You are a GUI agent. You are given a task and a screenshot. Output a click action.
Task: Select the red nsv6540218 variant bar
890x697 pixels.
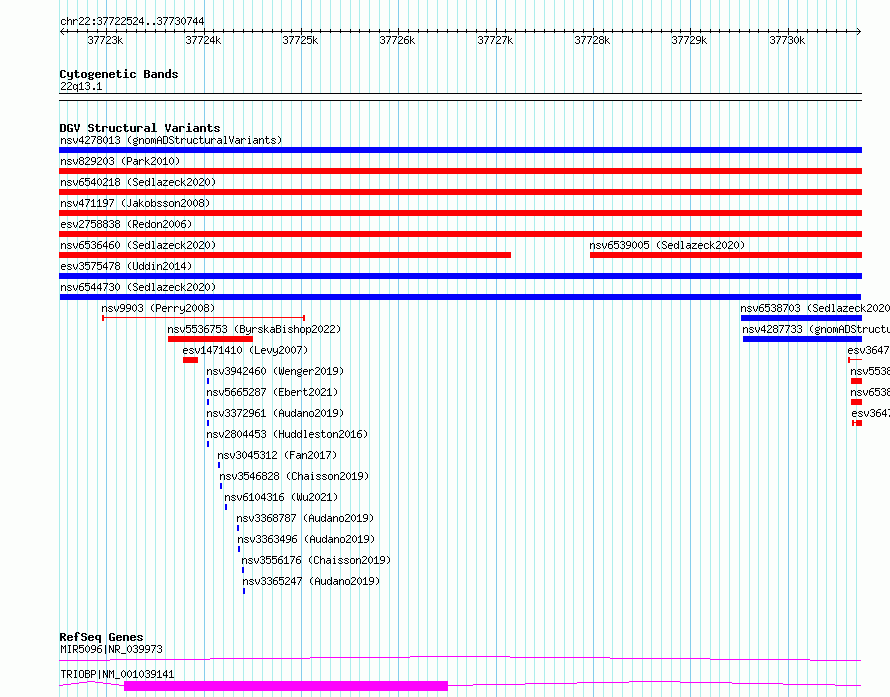460,192
